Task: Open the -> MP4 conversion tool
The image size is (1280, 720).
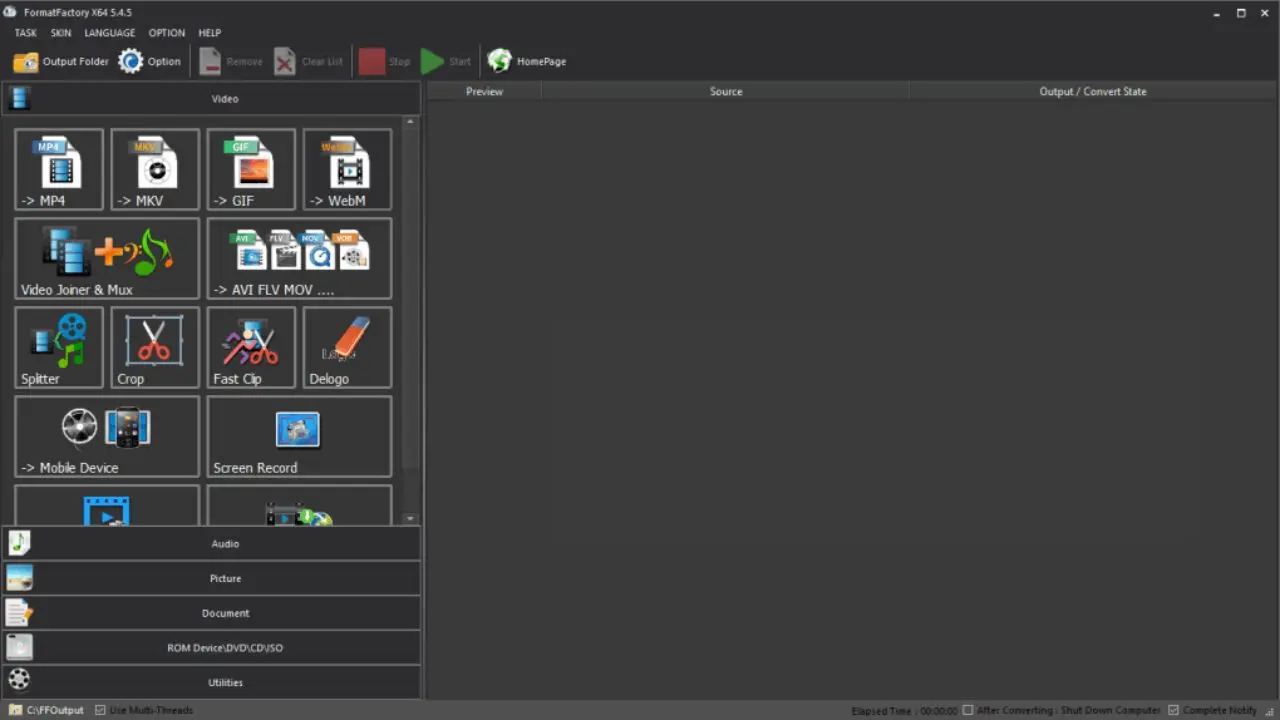Action: [59, 169]
